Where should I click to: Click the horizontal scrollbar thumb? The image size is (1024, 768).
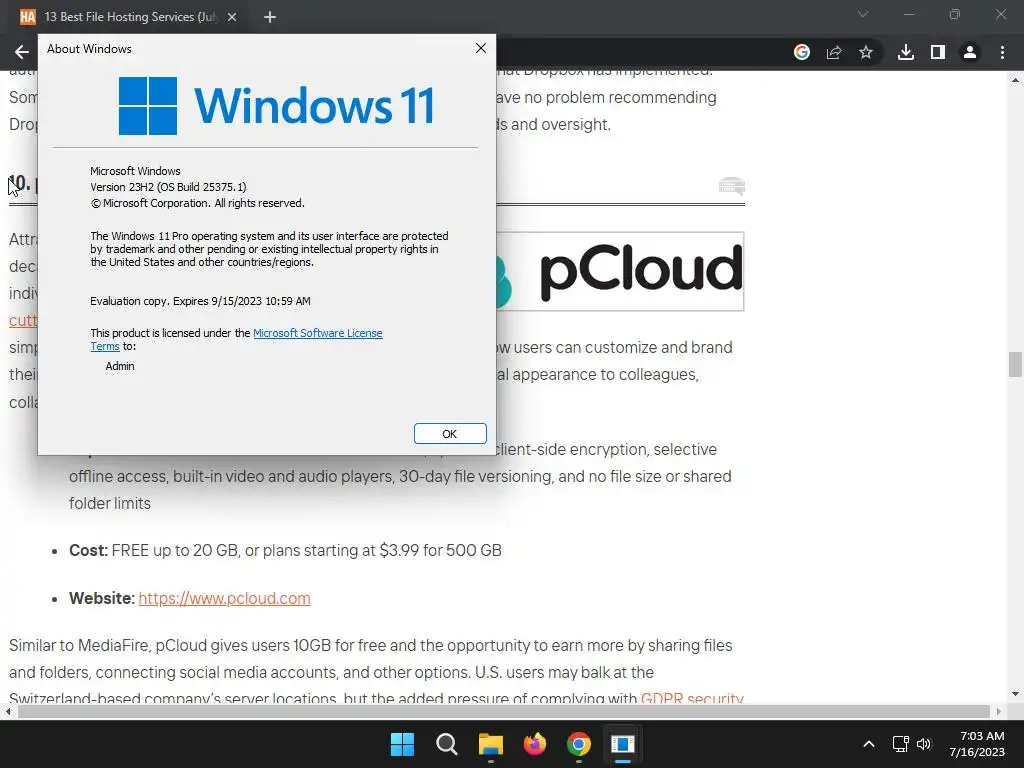click(x=504, y=711)
